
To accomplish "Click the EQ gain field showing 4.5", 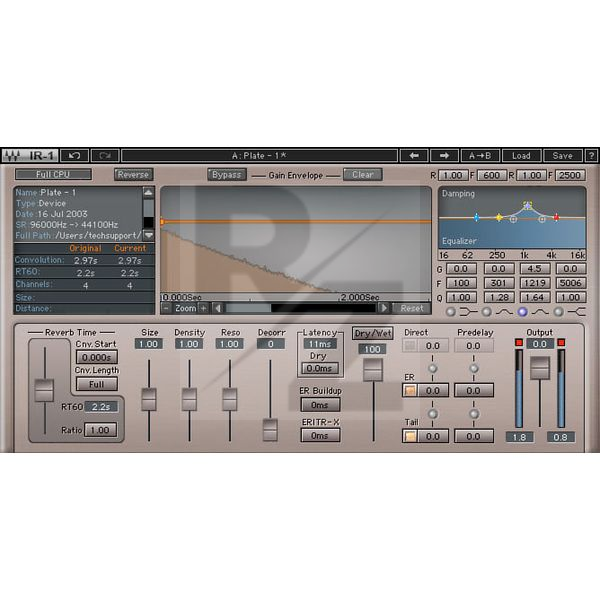I will click(535, 269).
